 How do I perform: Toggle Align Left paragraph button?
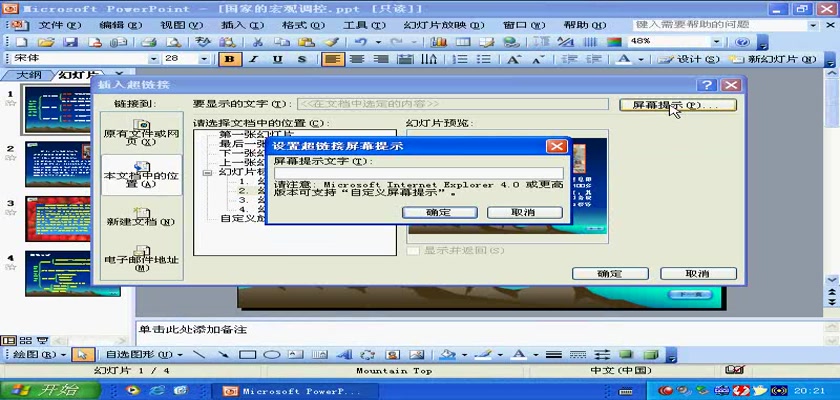pos(333,59)
